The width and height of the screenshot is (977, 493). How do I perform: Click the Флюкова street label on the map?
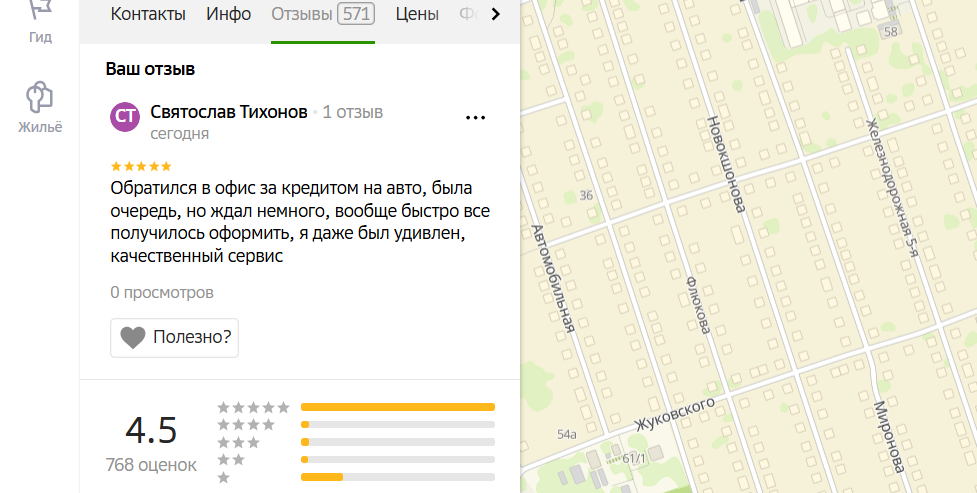698,305
